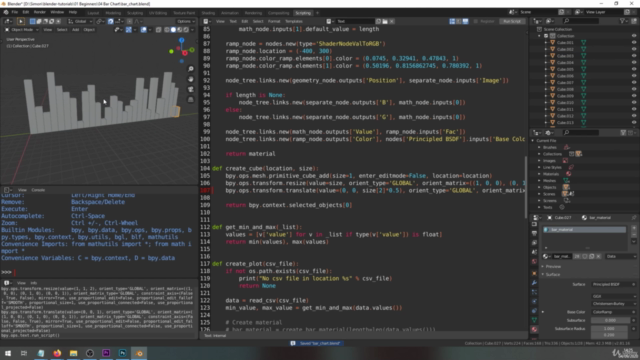
Task: Click the Cube.006 object icon
Action: [553, 76]
